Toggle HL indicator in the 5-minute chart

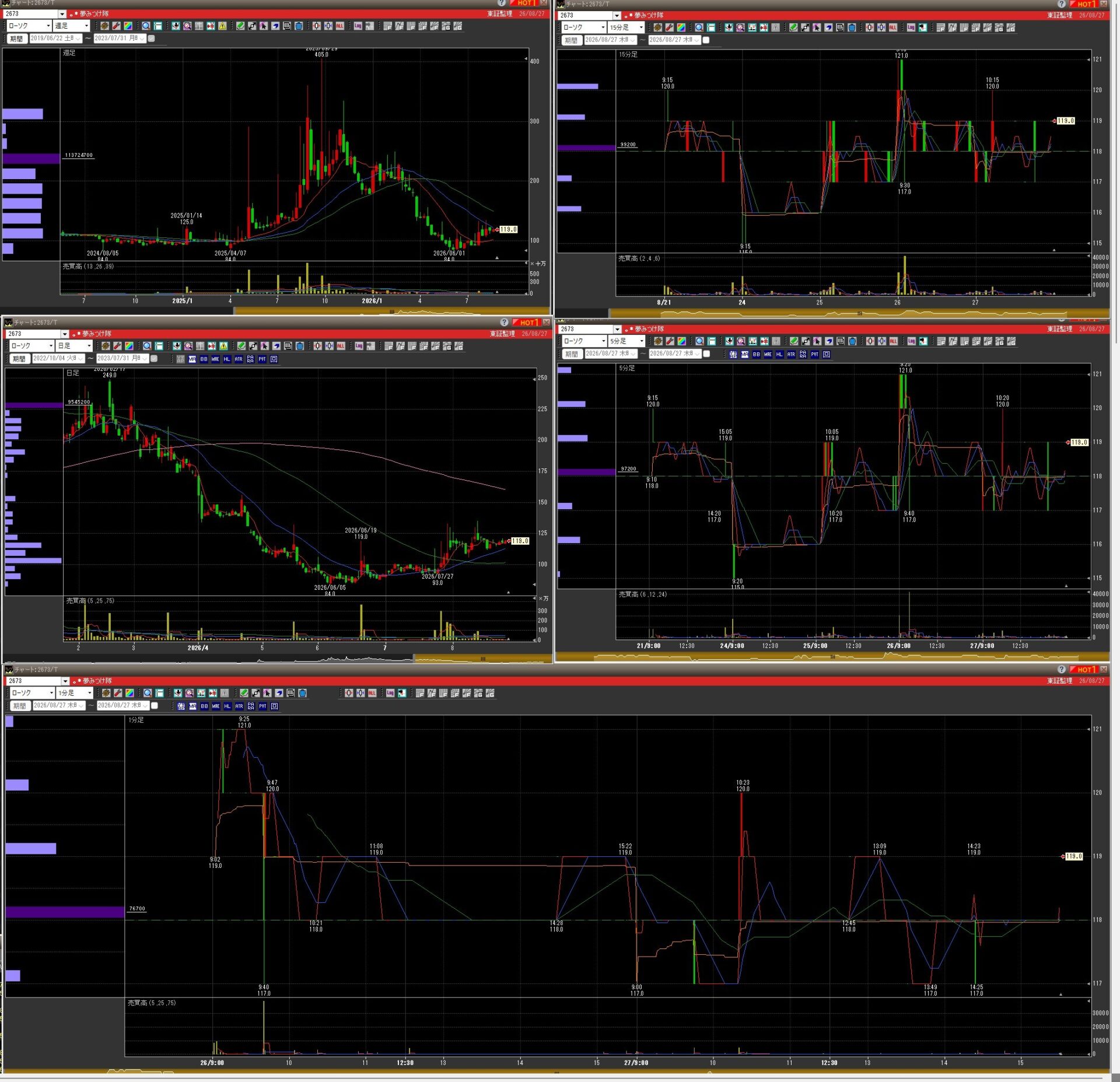click(779, 355)
